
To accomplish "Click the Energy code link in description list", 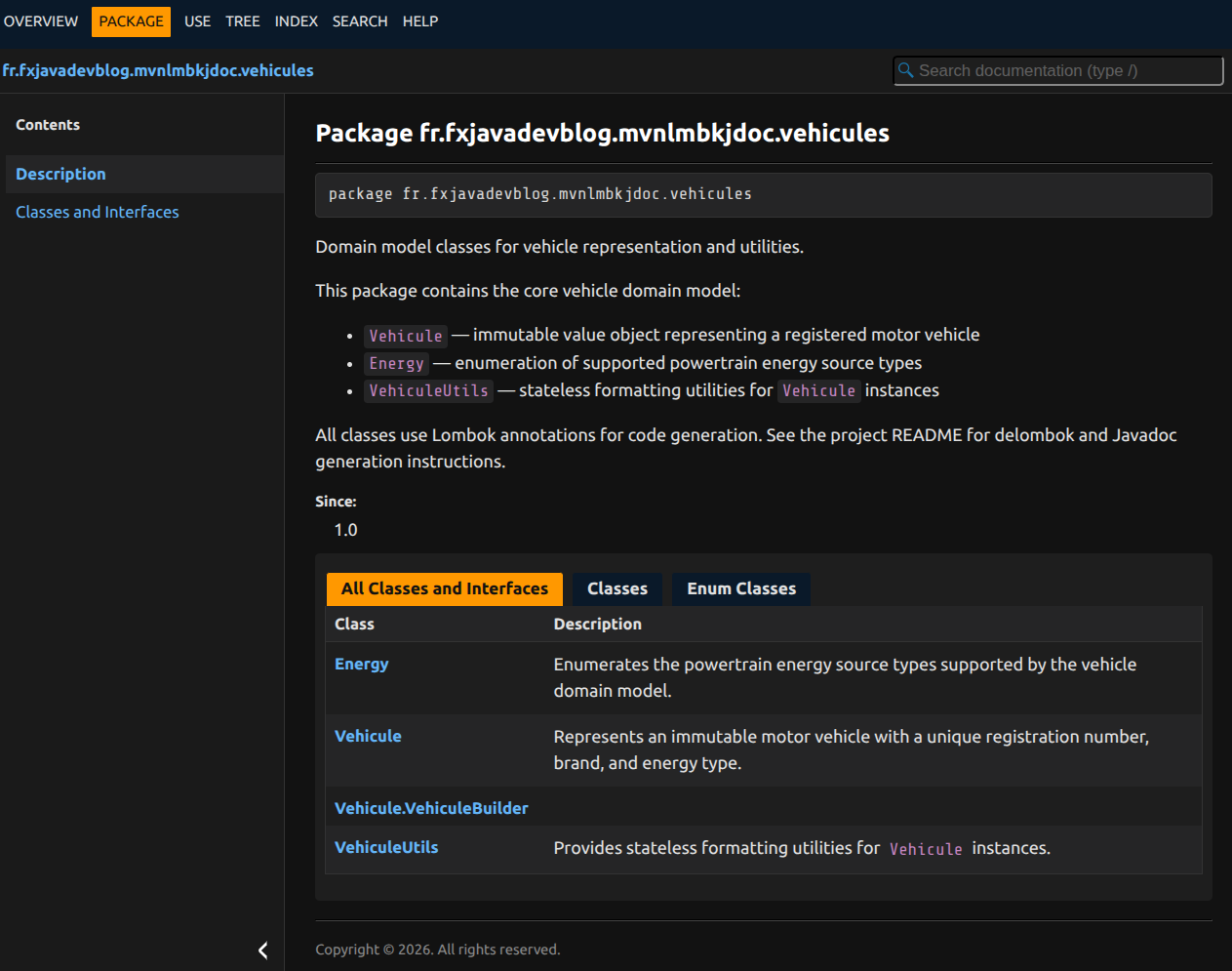I will click(x=397, y=363).
